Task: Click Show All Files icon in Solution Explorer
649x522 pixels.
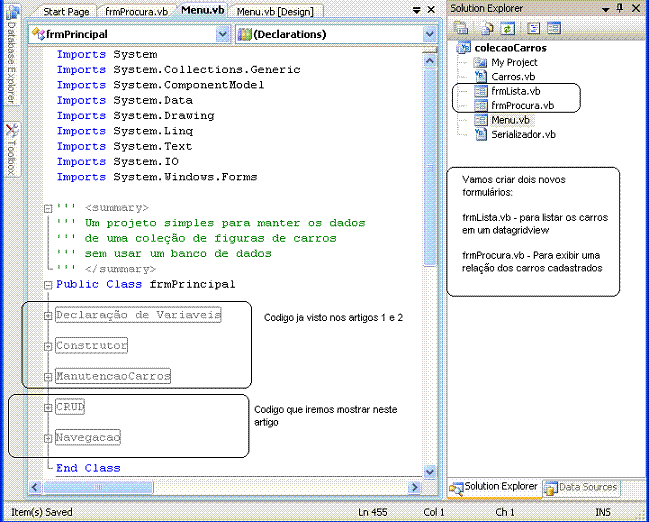Action: tap(487, 28)
